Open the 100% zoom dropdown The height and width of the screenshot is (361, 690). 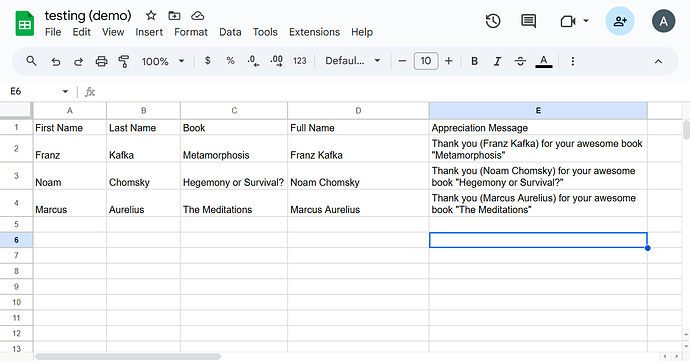pos(163,61)
